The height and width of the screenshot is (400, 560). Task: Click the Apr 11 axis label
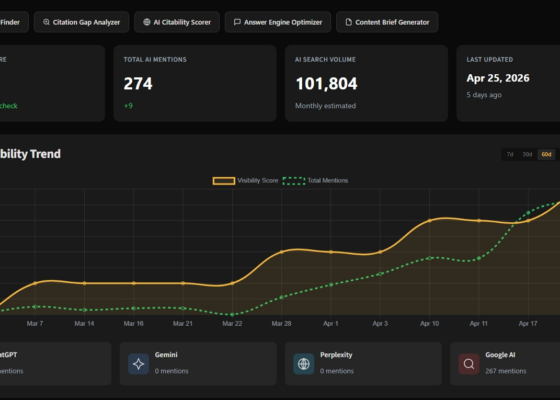click(479, 324)
